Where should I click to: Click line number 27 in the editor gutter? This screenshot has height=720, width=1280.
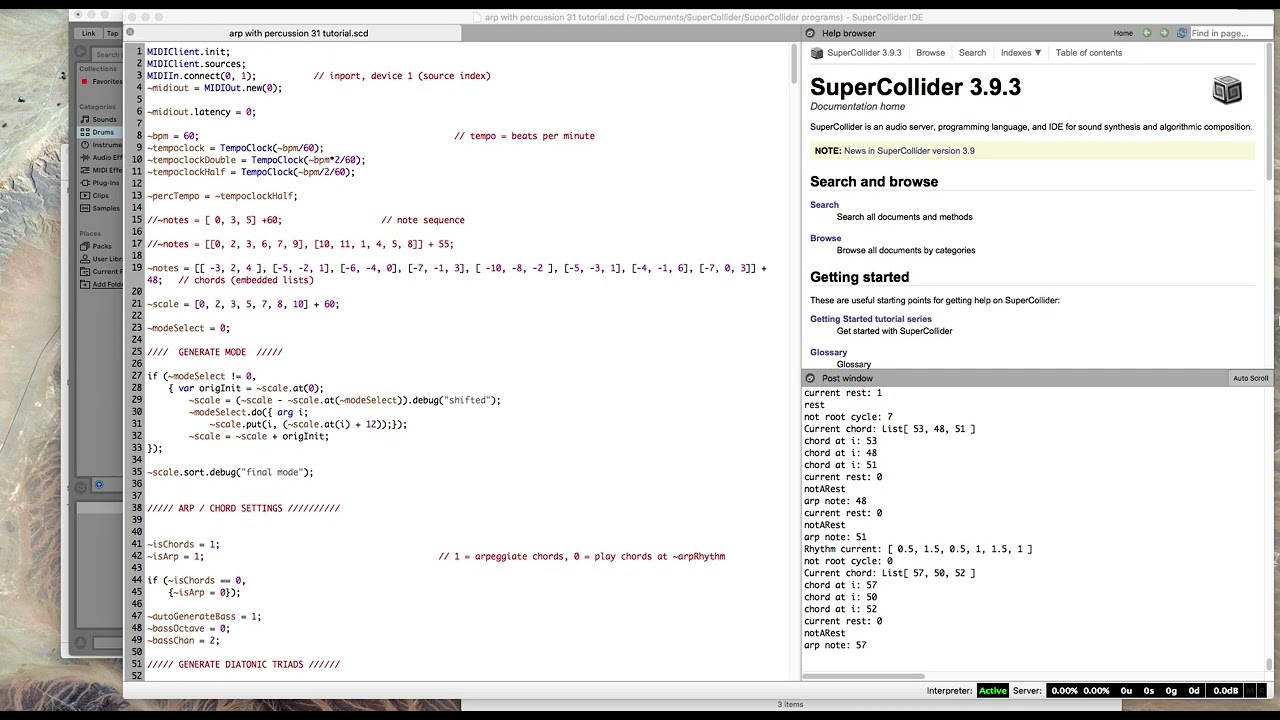[x=137, y=376]
